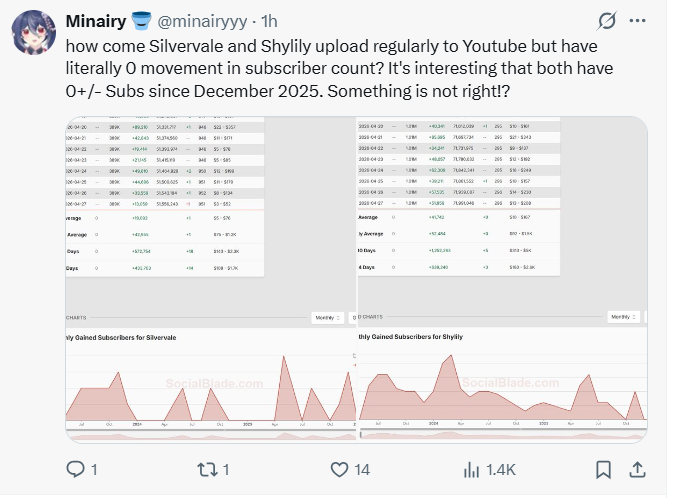Bookmark this post
673x498 pixels.
[x=603, y=469]
